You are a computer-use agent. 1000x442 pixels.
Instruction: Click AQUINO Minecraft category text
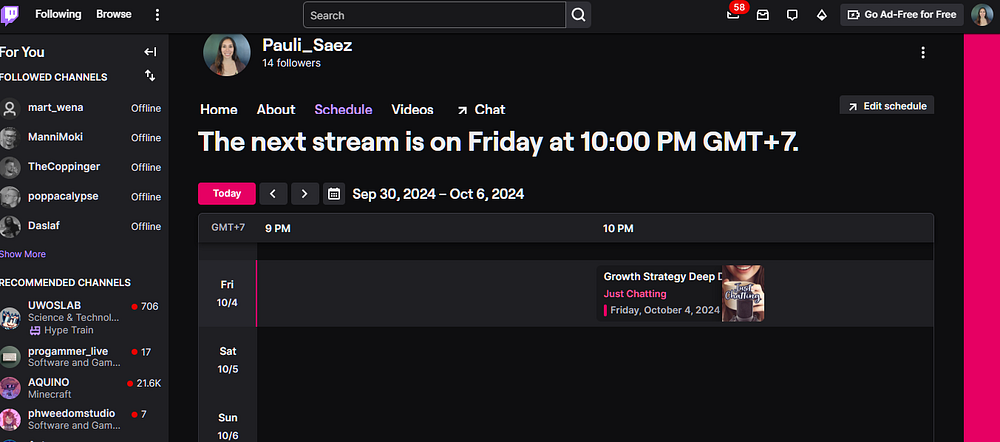(x=50, y=394)
